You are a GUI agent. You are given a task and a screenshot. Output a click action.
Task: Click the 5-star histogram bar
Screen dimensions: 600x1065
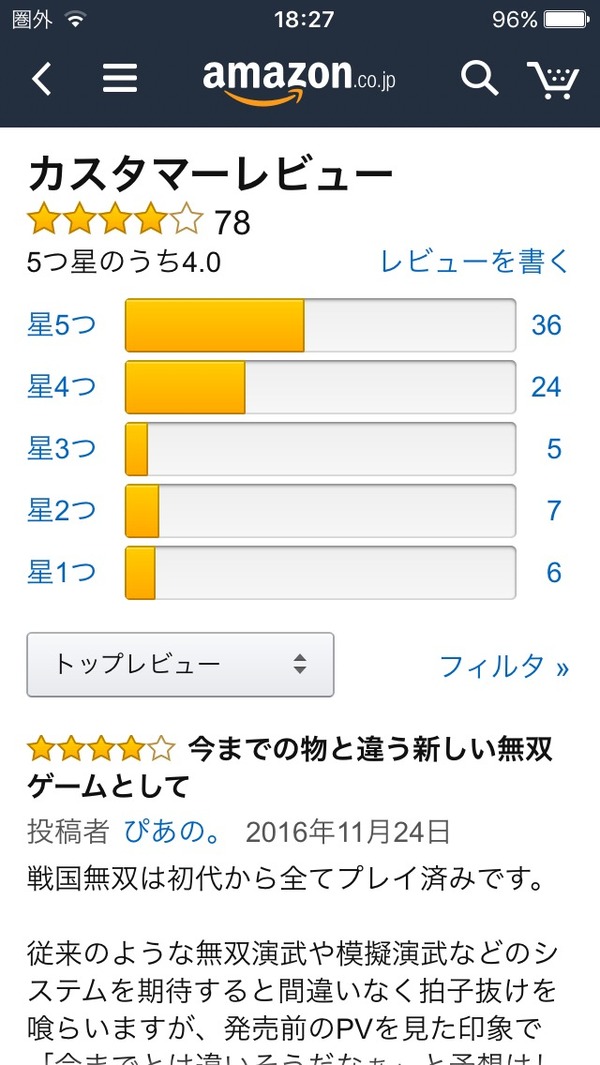[320, 325]
